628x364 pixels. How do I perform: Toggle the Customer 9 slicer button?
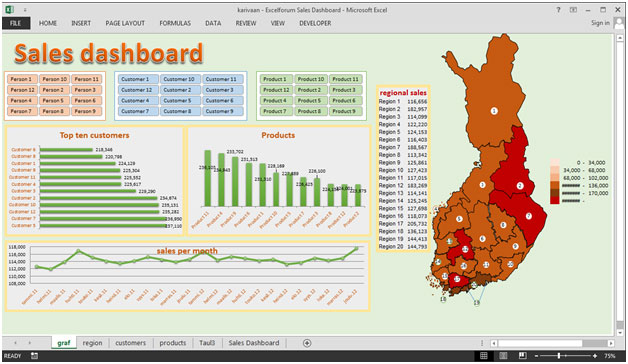click(x=223, y=111)
